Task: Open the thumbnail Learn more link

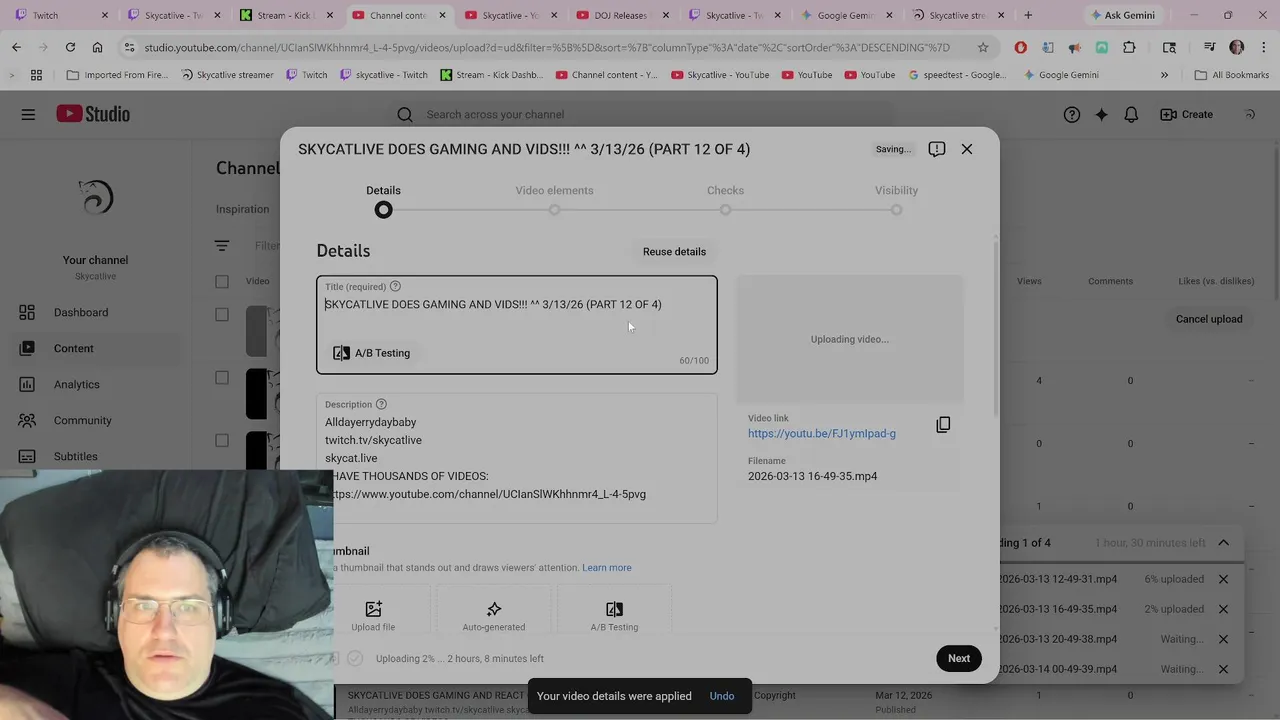Action: click(x=607, y=568)
